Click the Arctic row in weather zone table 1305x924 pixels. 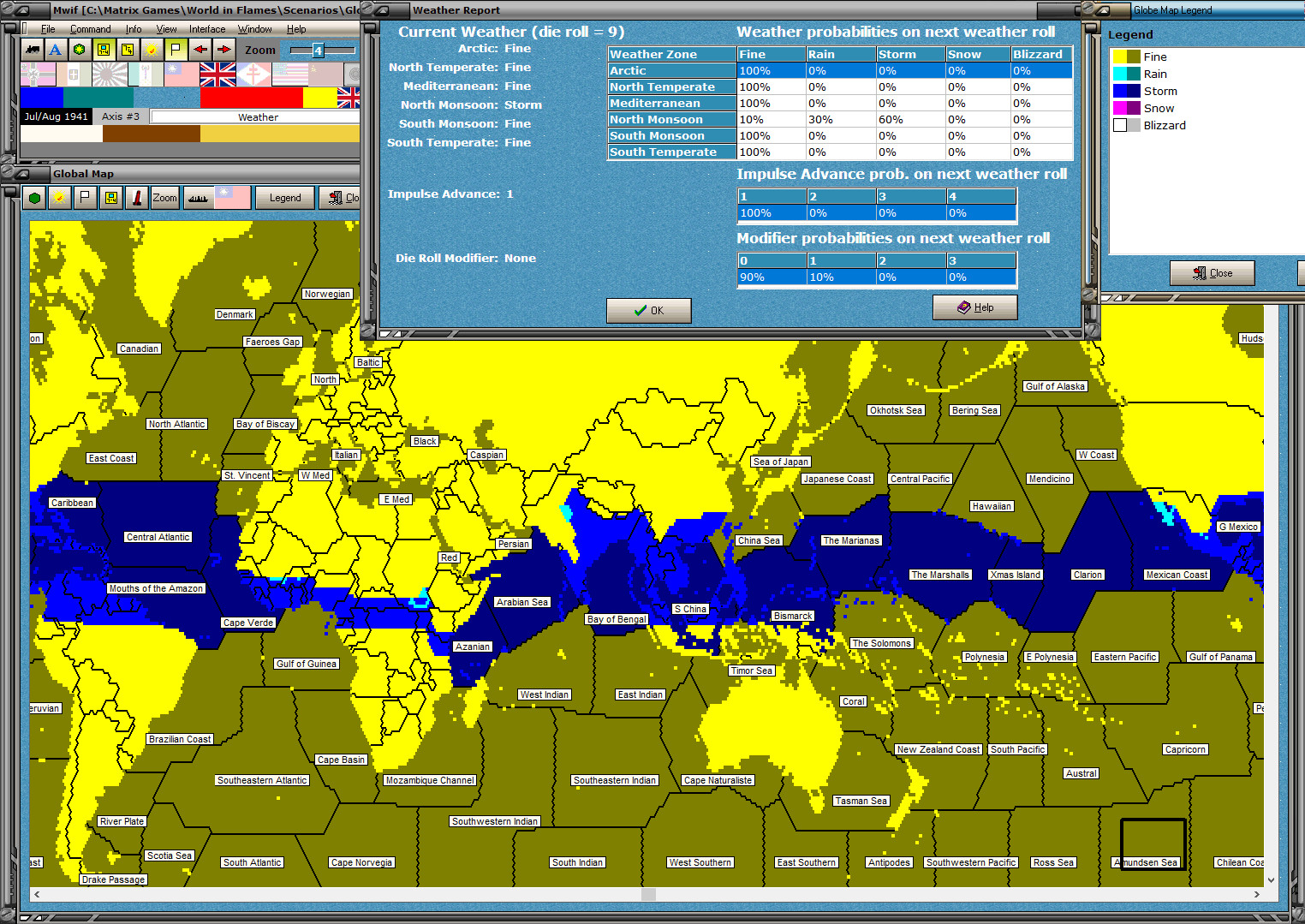tap(840, 71)
